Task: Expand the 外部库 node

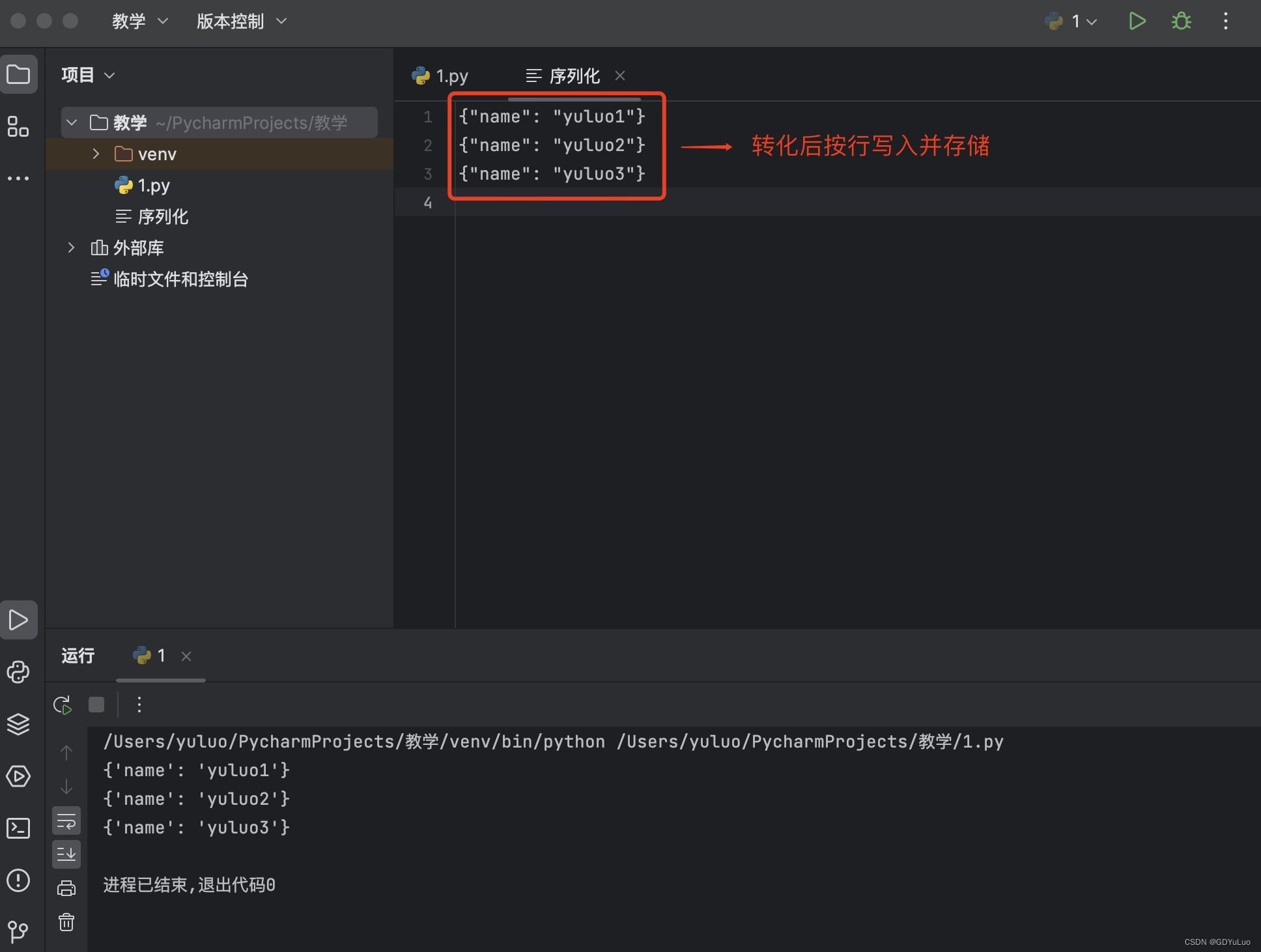Action: coord(71,247)
